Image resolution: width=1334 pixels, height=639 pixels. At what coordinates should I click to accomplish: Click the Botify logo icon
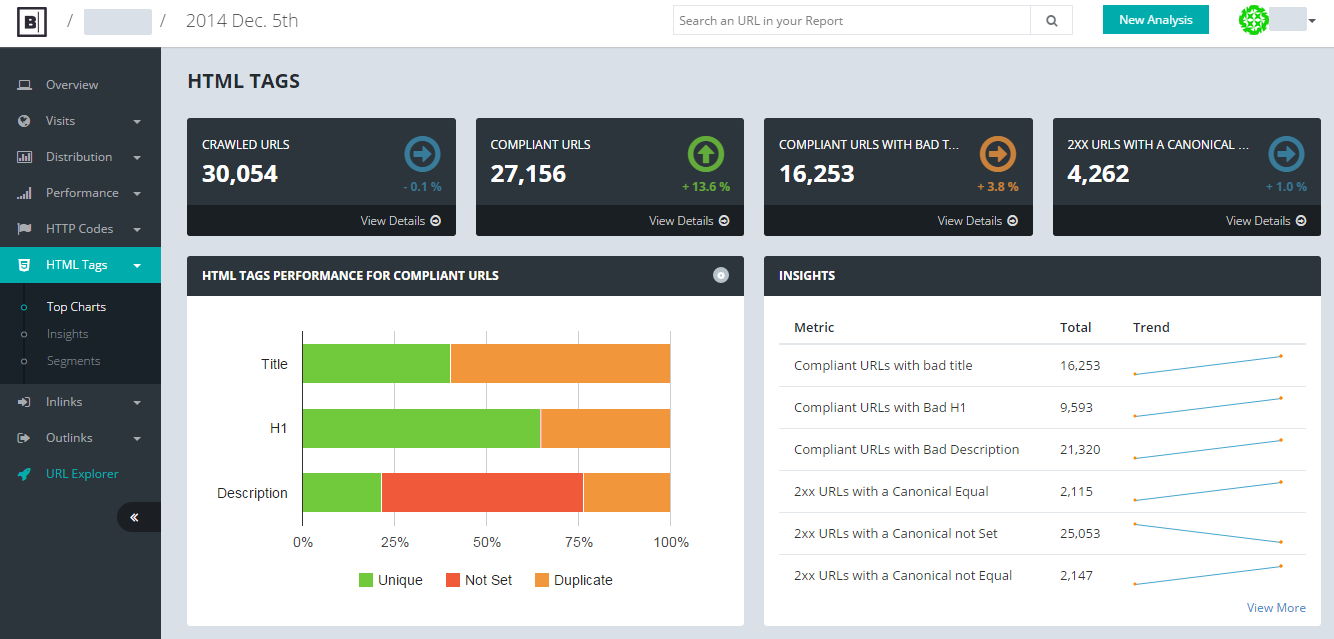(31, 20)
